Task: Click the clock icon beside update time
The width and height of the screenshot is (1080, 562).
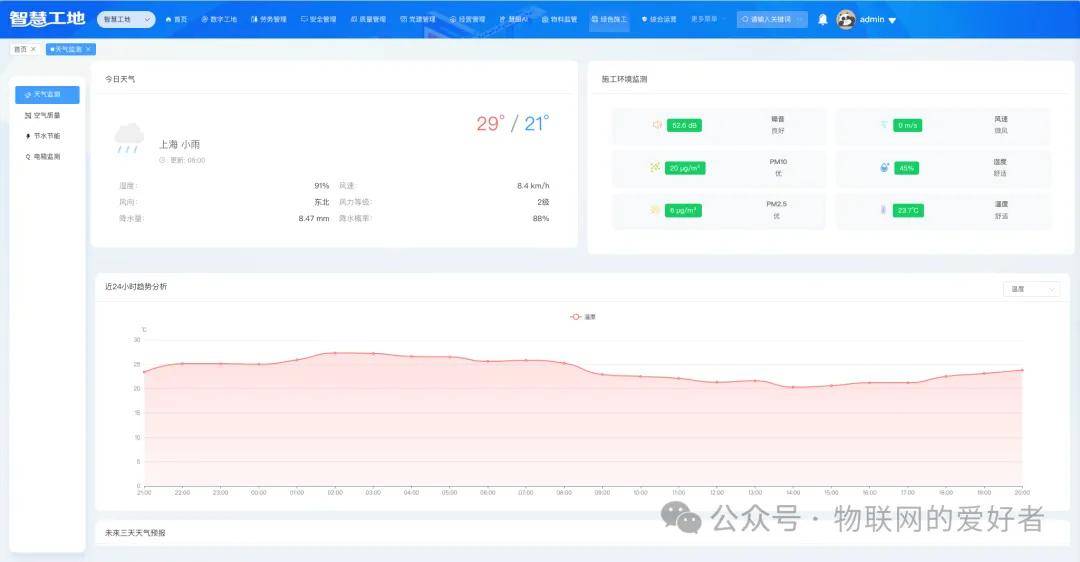Action: coord(163,160)
